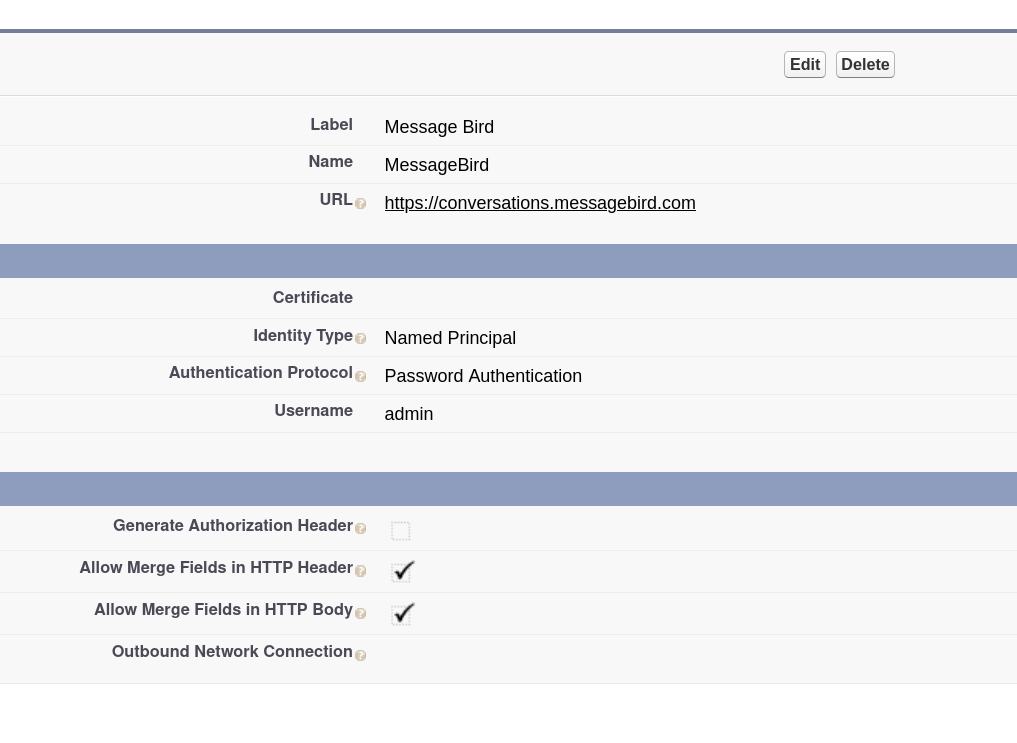Click the 'Username' field label

(x=313, y=410)
